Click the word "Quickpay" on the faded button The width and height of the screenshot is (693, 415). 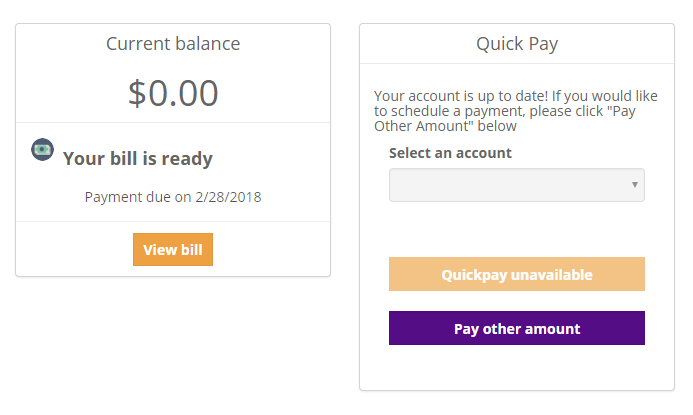[x=474, y=274]
